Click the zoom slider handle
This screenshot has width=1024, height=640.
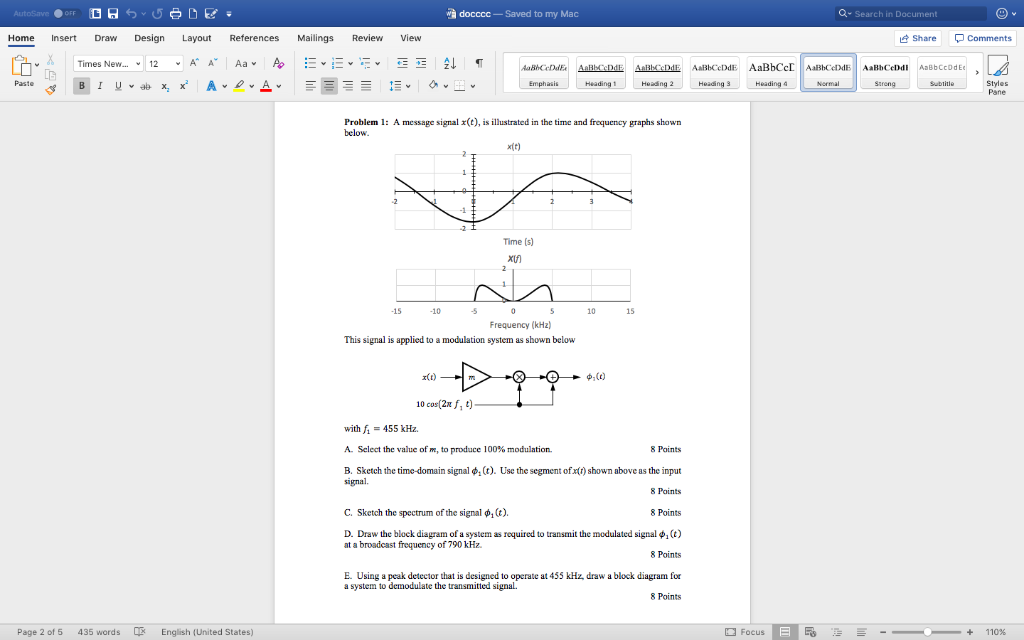[x=927, y=632]
